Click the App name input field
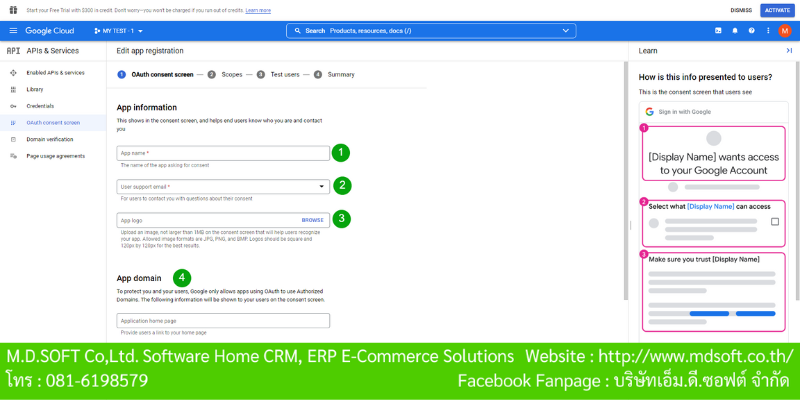Viewport: 800px width, 400px height. point(223,153)
